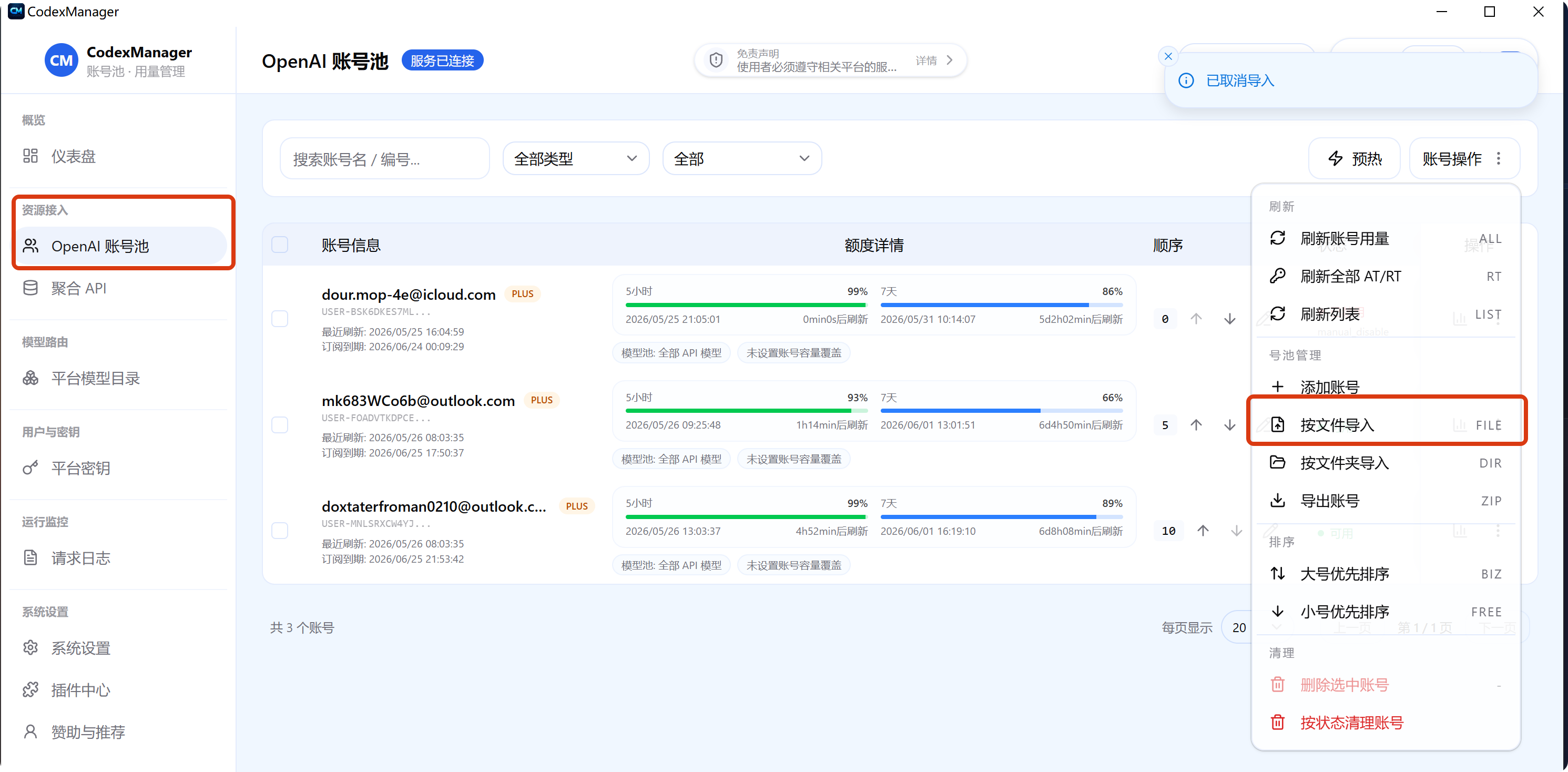
Task: Toggle the select-all accounts checkbox
Action: (x=279, y=245)
